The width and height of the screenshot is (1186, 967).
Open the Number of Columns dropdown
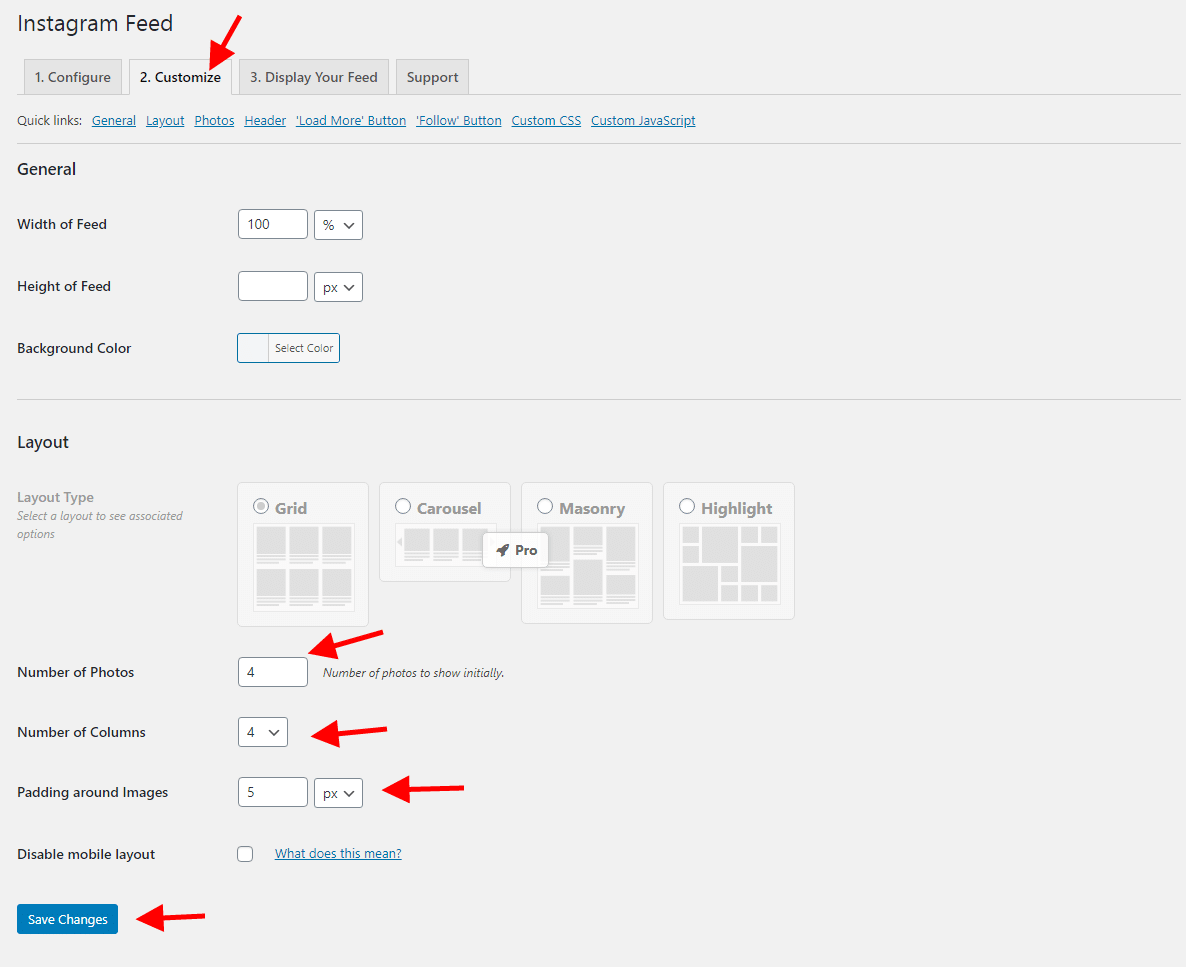pos(262,732)
